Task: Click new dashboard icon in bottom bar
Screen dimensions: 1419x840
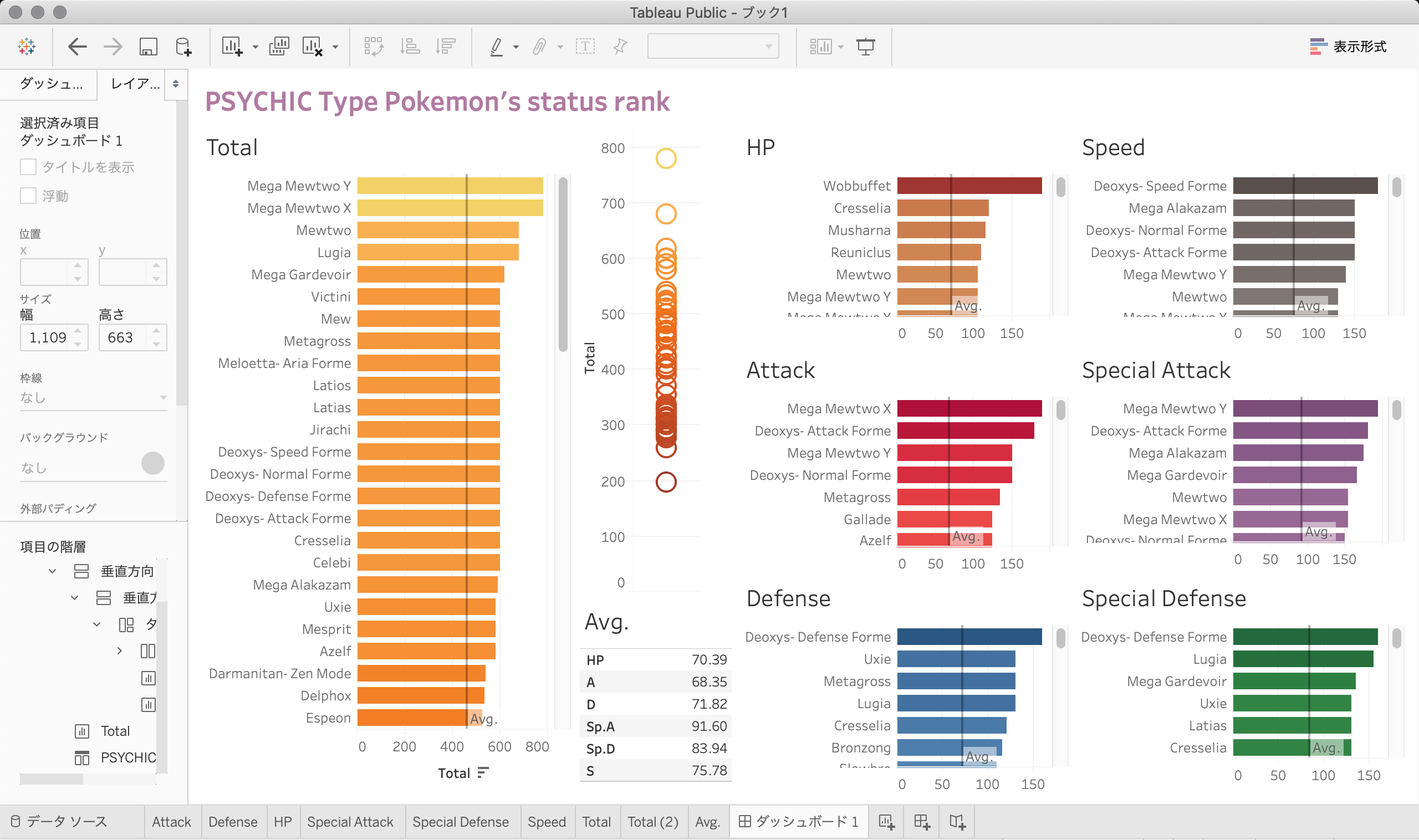Action: click(921, 821)
